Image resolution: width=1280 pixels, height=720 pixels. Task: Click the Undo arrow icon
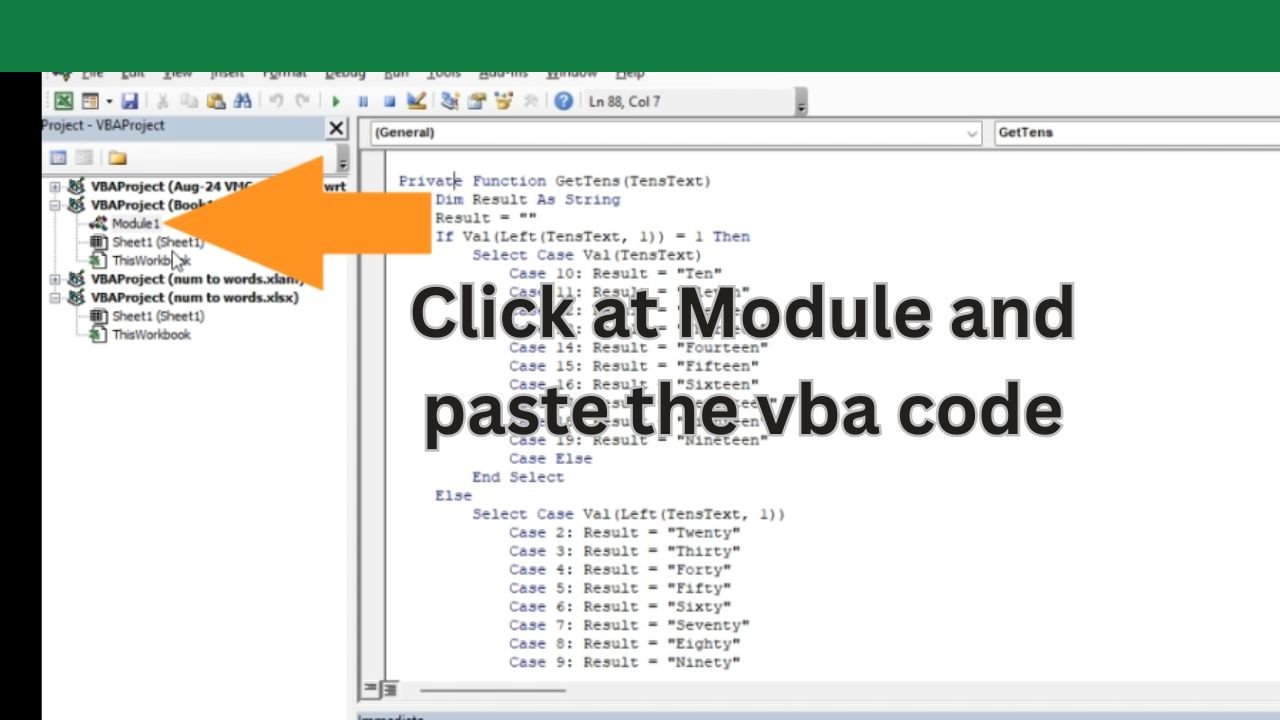pos(276,101)
